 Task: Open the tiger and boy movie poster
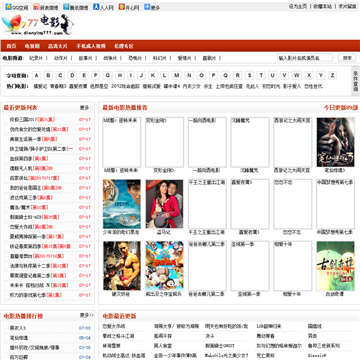tap(122, 204)
